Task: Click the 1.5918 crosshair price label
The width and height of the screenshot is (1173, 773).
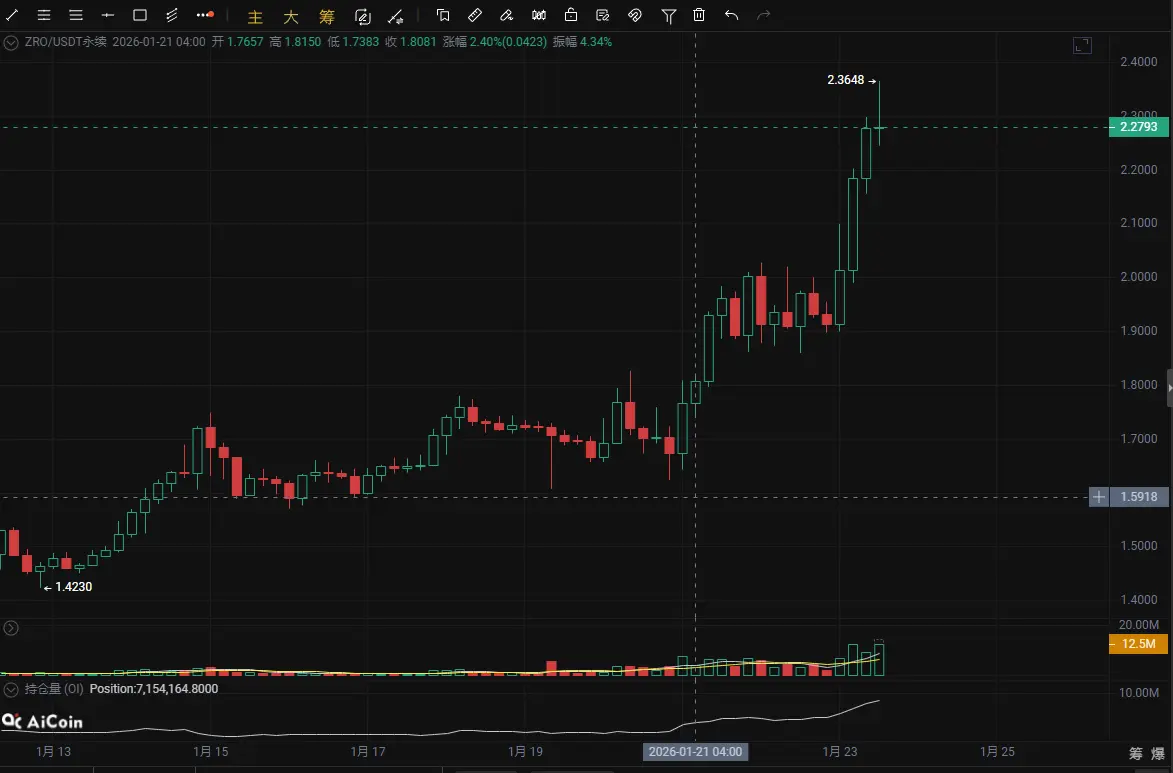Action: click(1139, 497)
